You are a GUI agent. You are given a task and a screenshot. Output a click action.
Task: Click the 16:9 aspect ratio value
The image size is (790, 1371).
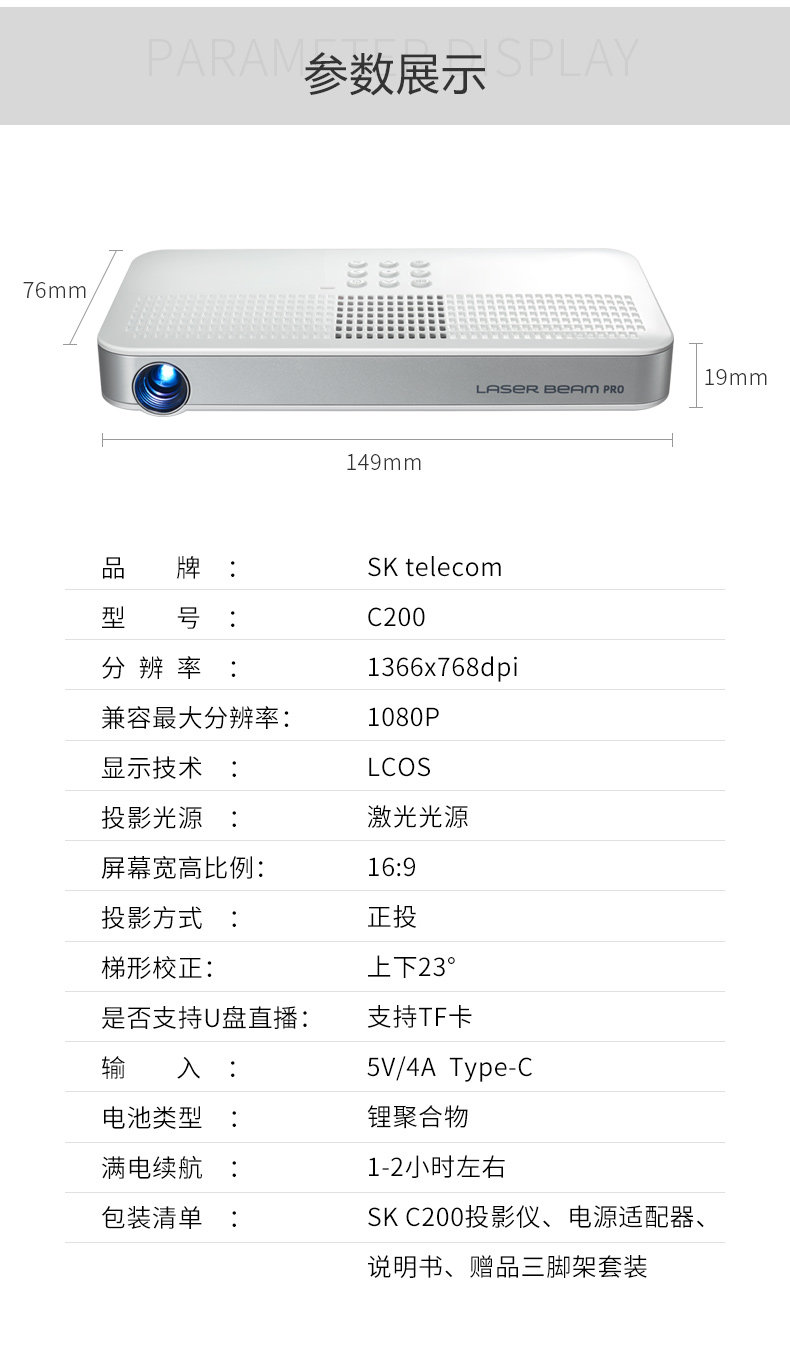click(x=391, y=867)
